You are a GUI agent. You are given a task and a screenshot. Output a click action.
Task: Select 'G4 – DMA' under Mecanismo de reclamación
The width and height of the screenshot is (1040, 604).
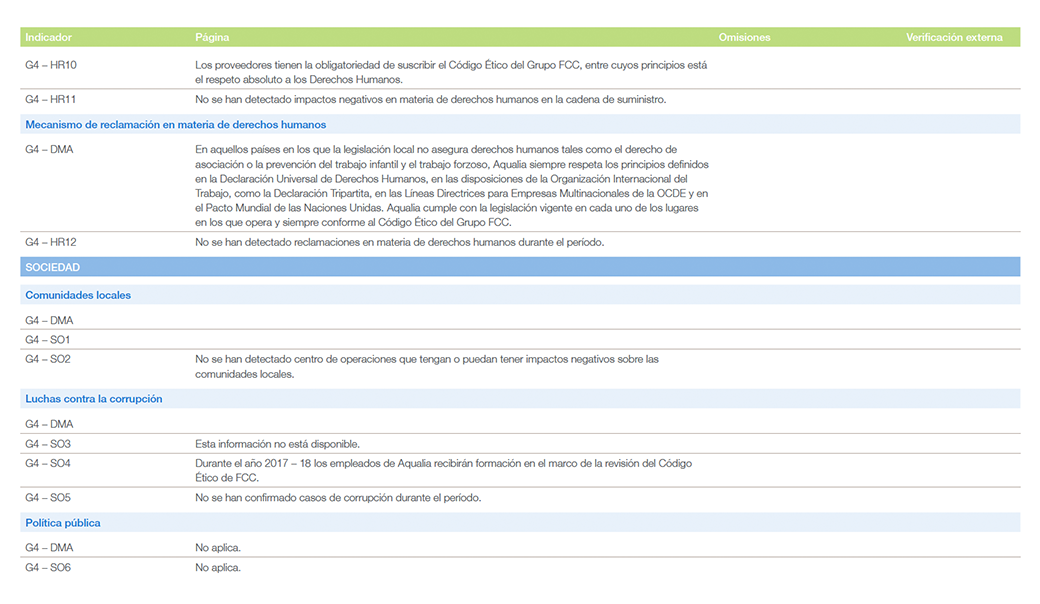tap(49, 150)
